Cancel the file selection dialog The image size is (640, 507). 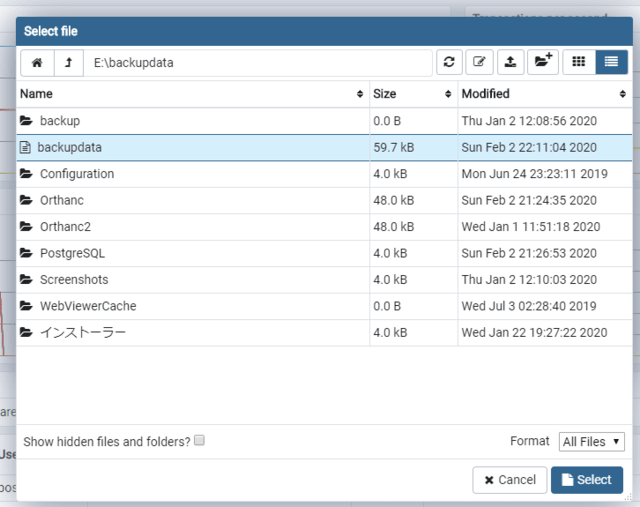(509, 480)
